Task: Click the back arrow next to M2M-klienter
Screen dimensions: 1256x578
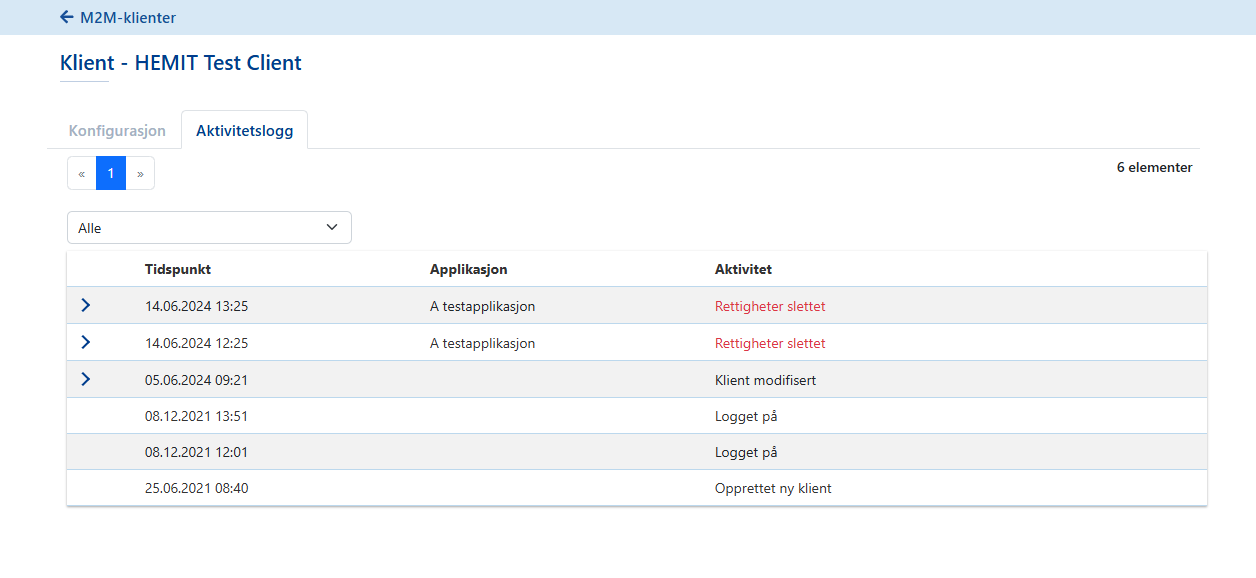Action: [66, 17]
